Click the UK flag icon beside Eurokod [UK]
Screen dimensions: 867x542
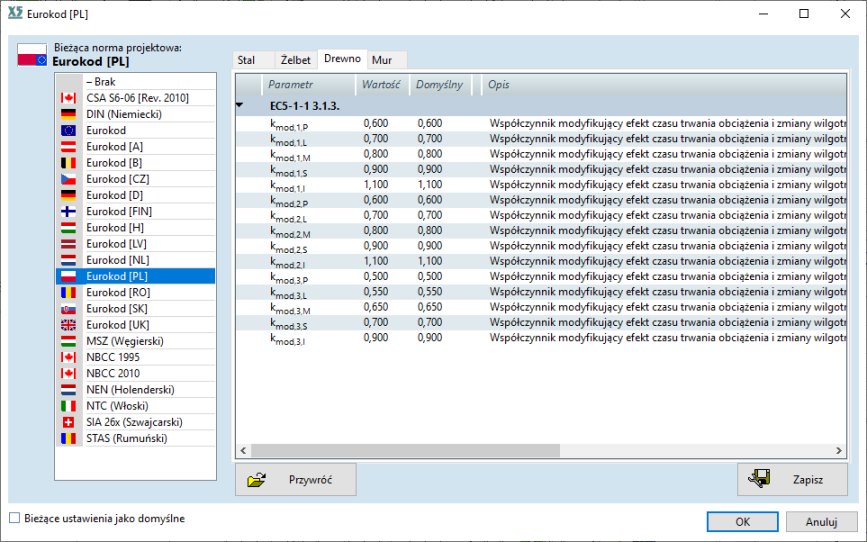(x=68, y=324)
